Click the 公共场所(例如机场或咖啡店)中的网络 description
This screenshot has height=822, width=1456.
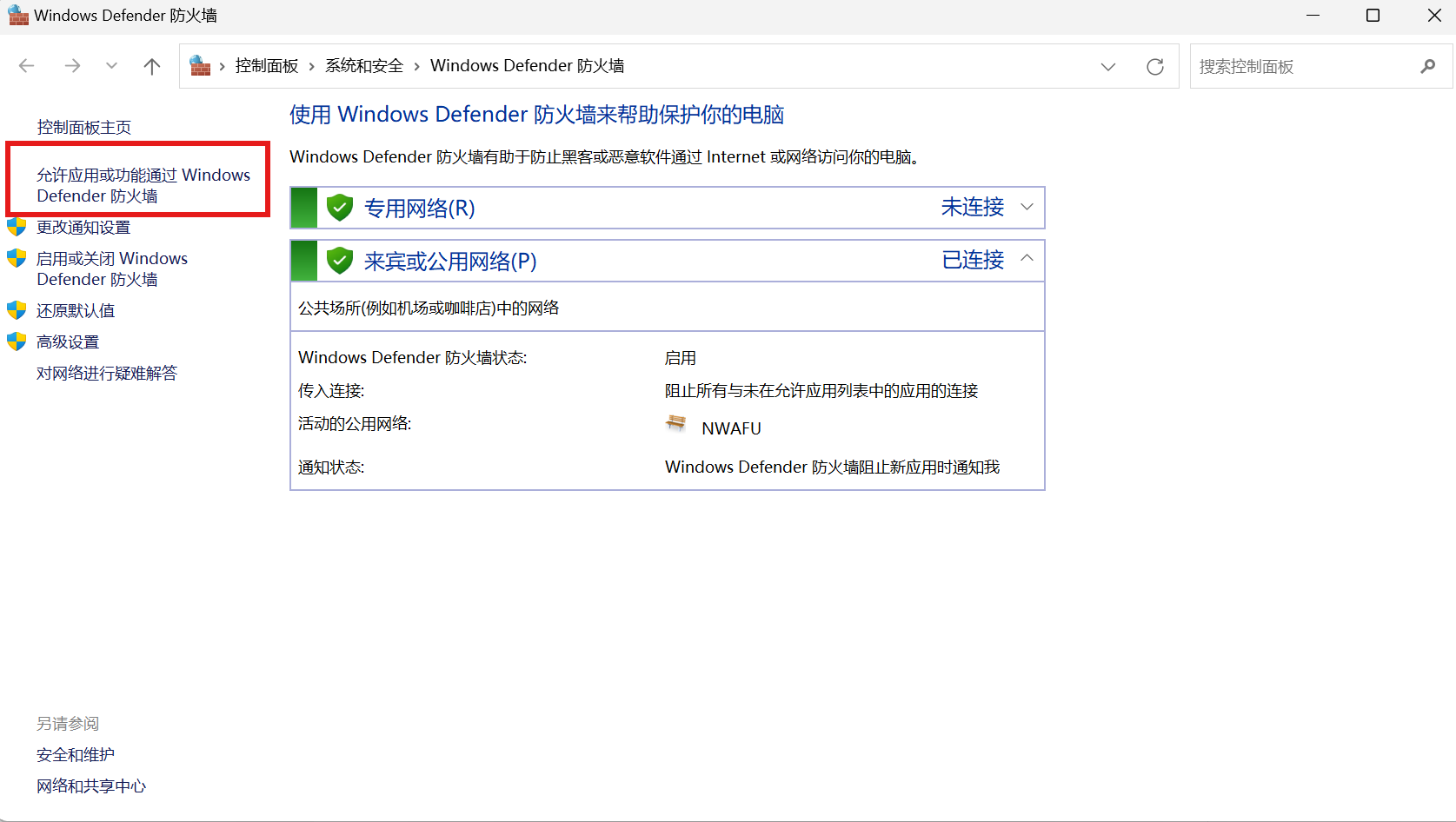(x=429, y=308)
